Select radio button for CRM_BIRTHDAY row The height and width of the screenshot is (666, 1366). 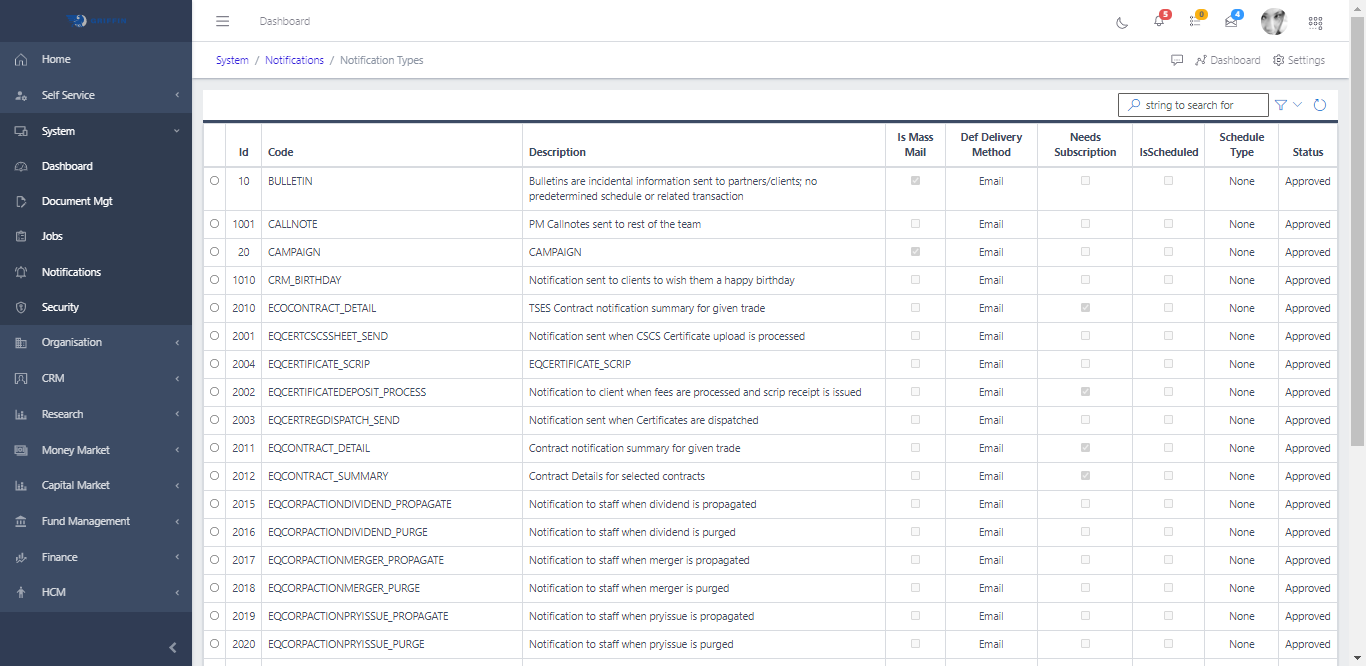pos(214,280)
